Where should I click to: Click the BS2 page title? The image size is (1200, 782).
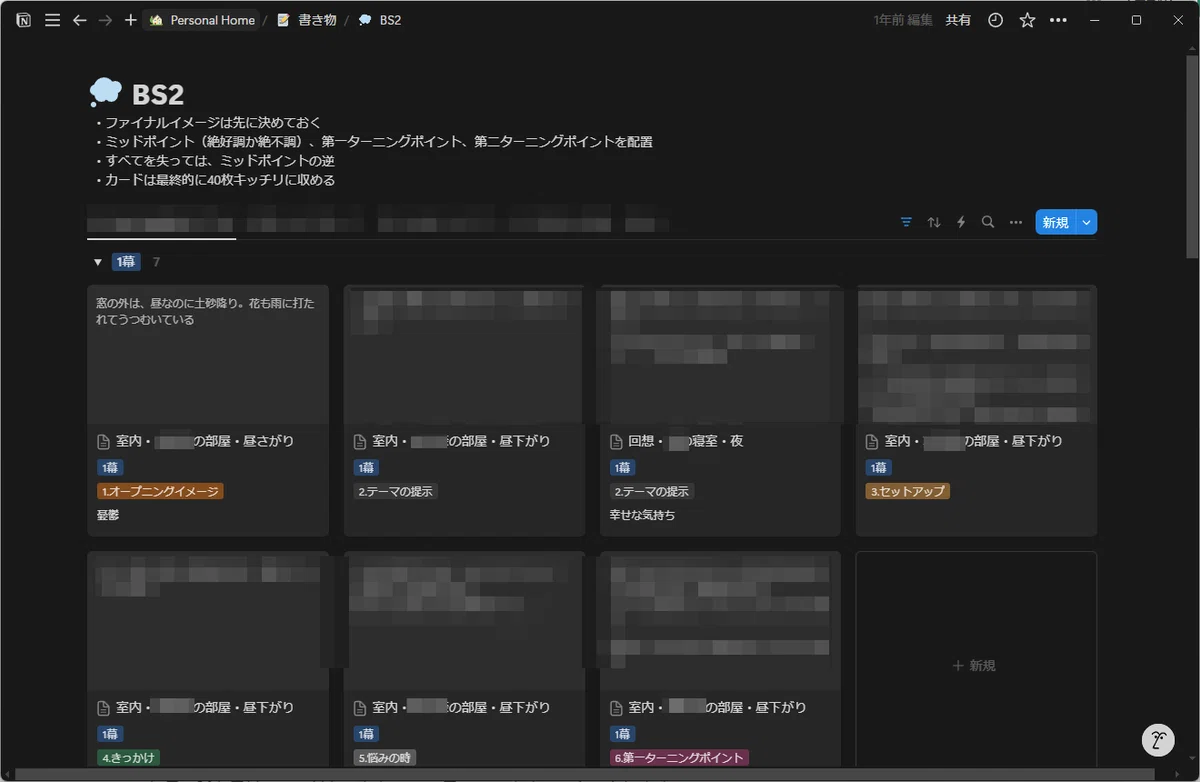(x=158, y=94)
